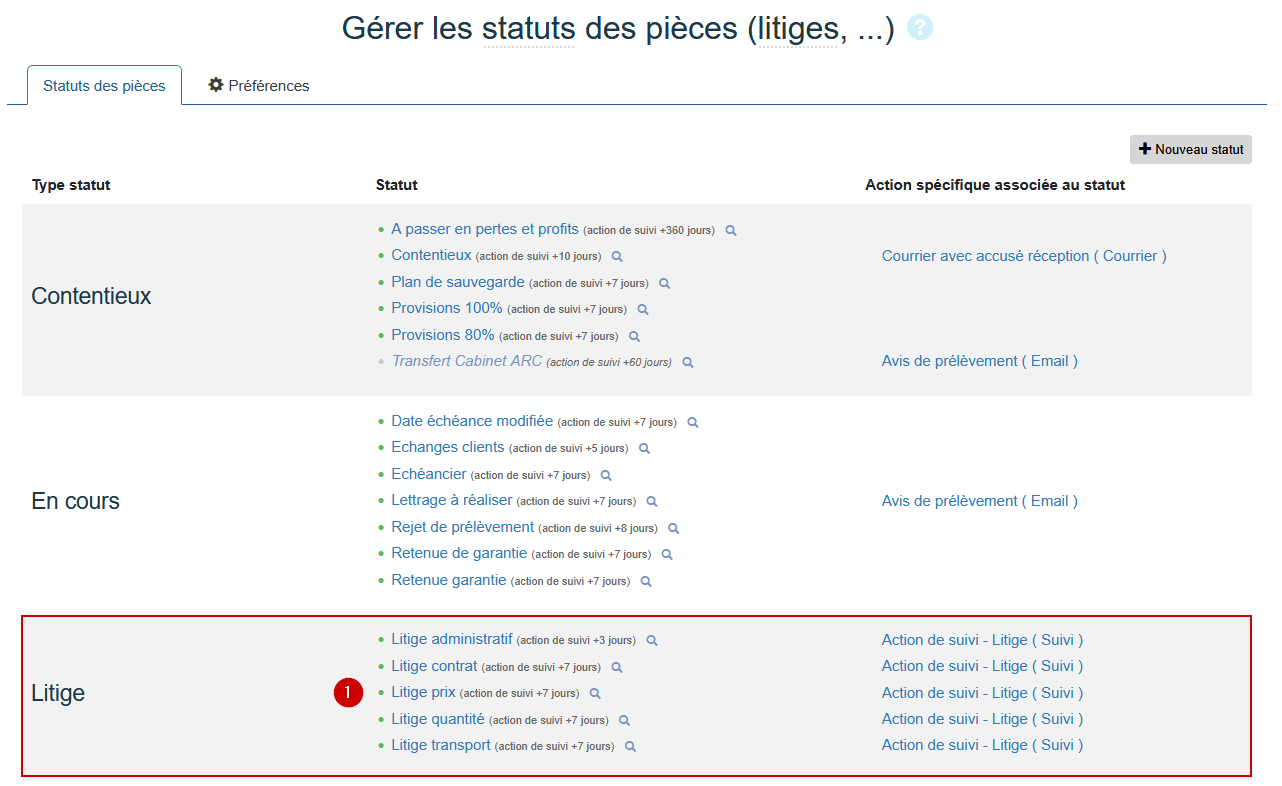Click magnifier icon next to Echéancier
1282x786 pixels.
(x=606, y=476)
